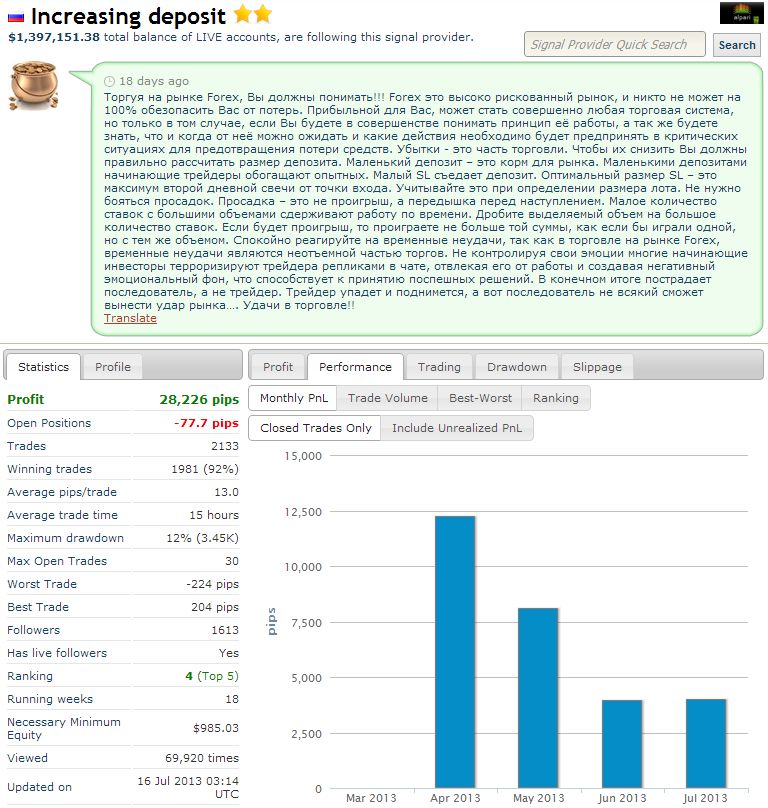The height and width of the screenshot is (808, 768).
Task: Click the May 2013 bar
Action: pyautogui.click(x=538, y=698)
